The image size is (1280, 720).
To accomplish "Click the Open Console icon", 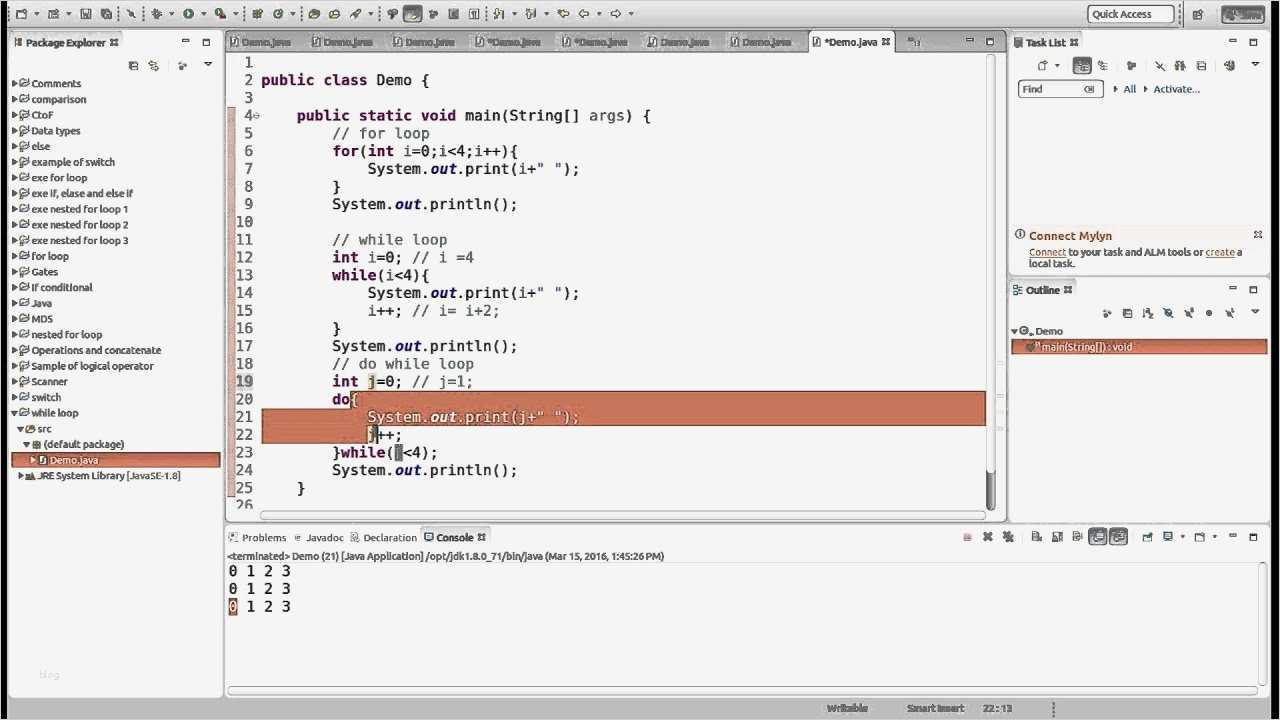I will tap(1200, 537).
